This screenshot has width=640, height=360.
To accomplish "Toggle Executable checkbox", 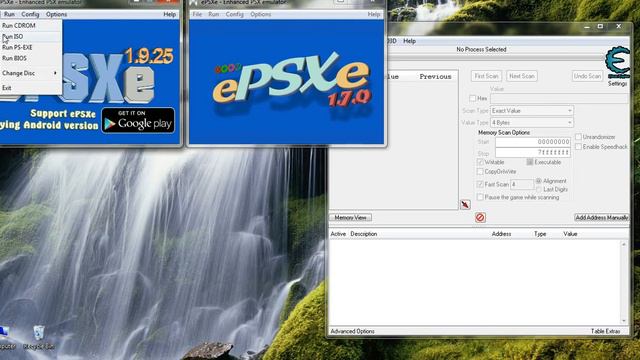I will tap(530, 162).
